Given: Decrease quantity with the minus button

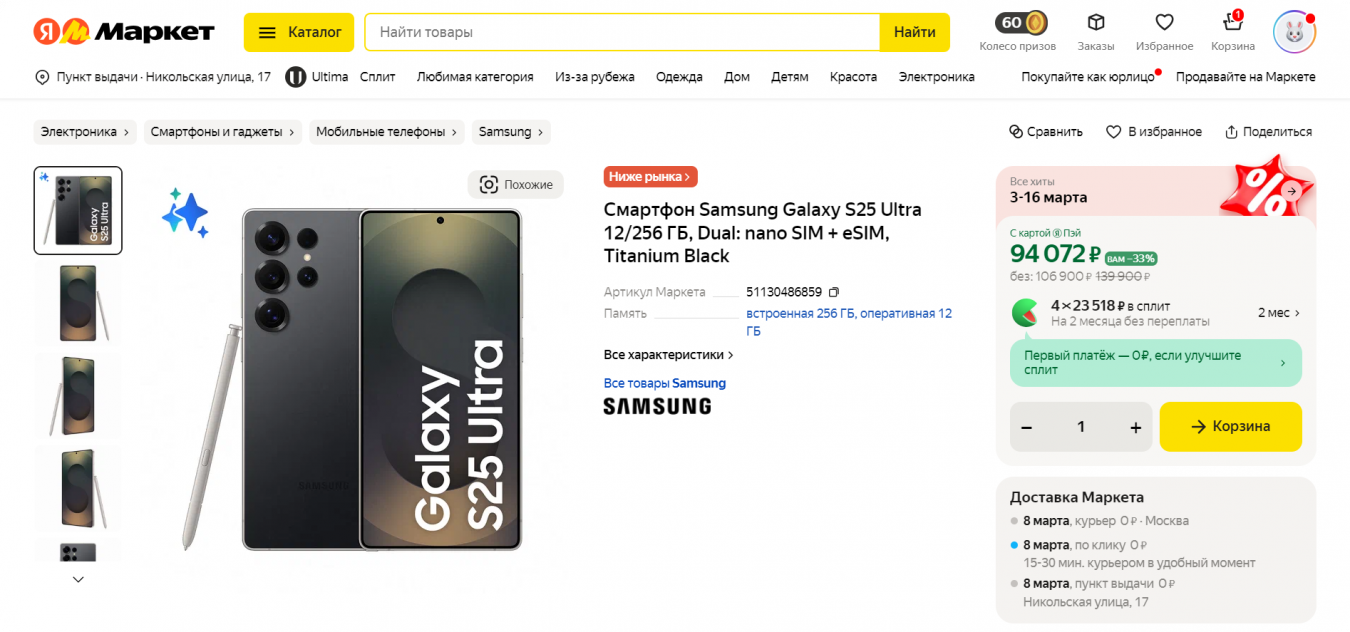Looking at the screenshot, I should pyautogui.click(x=1026, y=427).
